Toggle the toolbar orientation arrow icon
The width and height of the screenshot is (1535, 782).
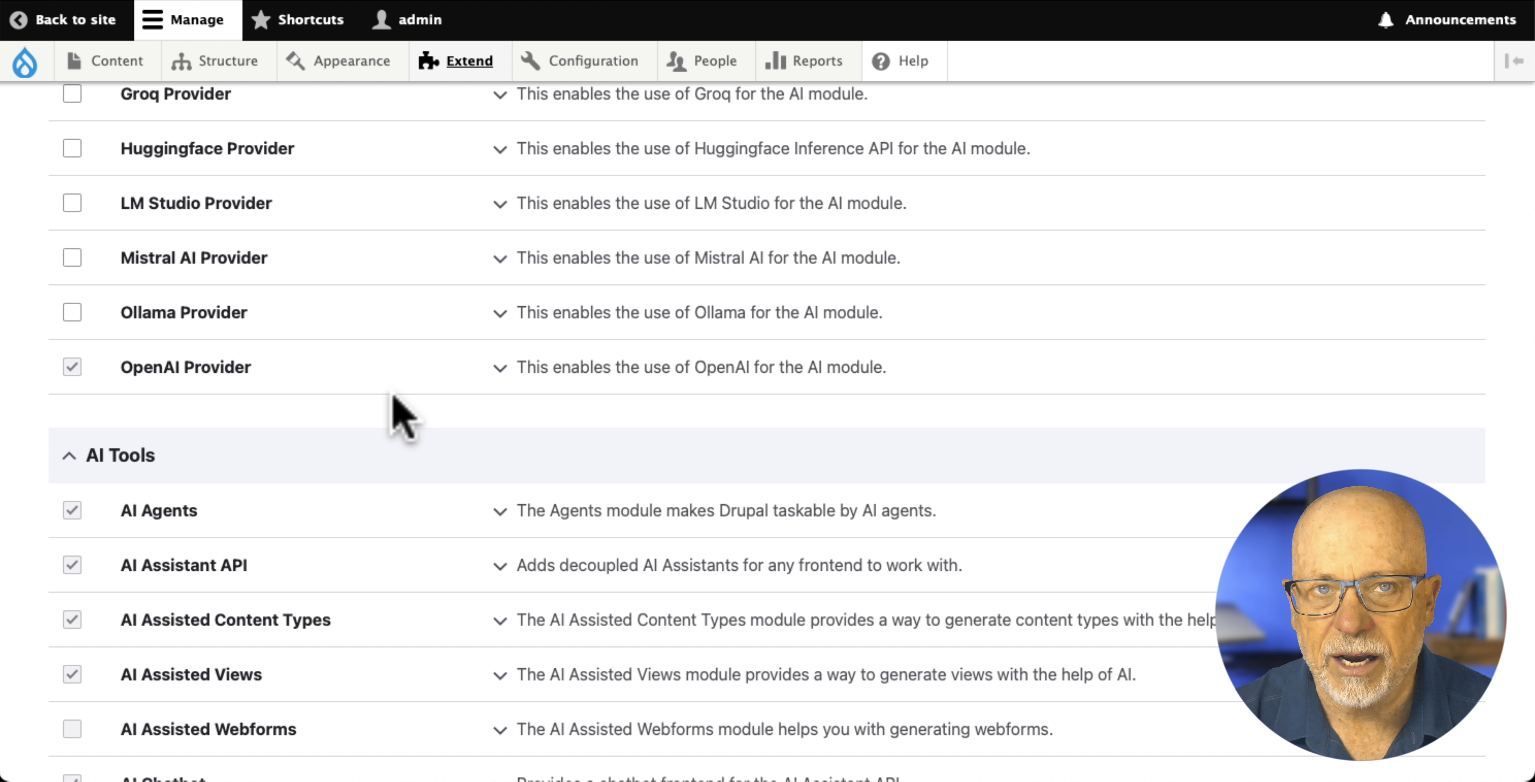point(1514,61)
